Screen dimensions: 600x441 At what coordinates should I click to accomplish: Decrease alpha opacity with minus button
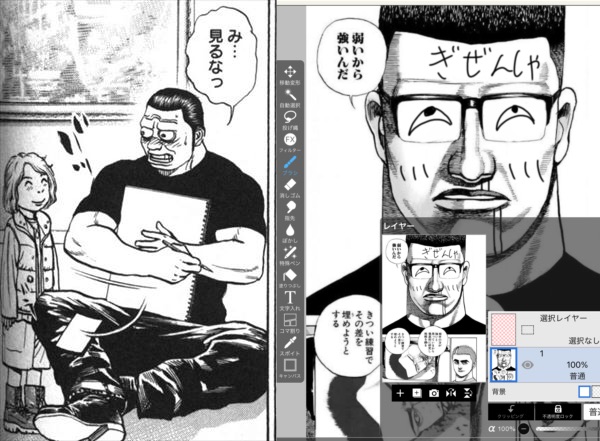[x=524, y=429]
